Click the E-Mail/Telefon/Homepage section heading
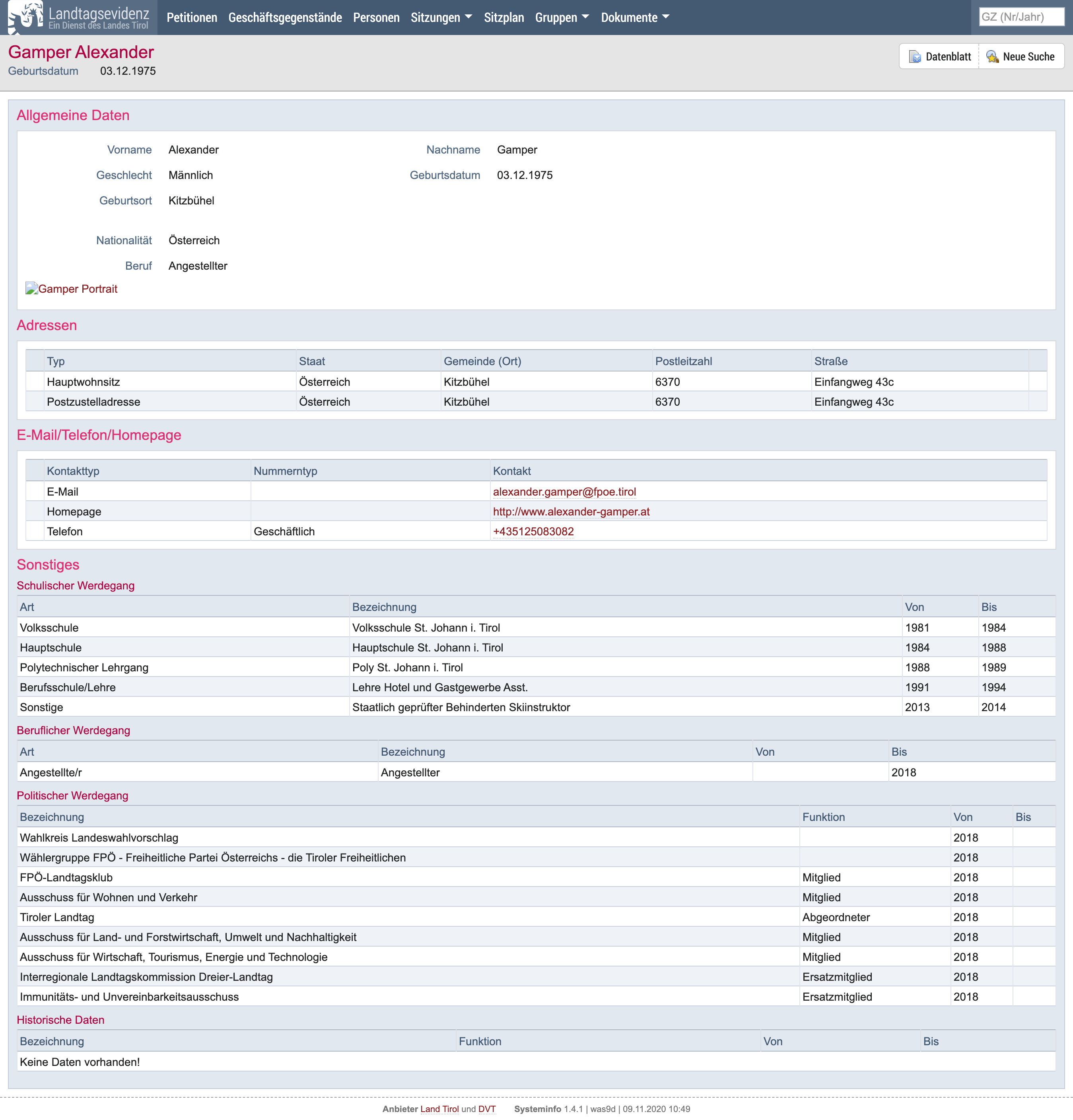Screen dimensions: 1073x1120 coord(99,435)
